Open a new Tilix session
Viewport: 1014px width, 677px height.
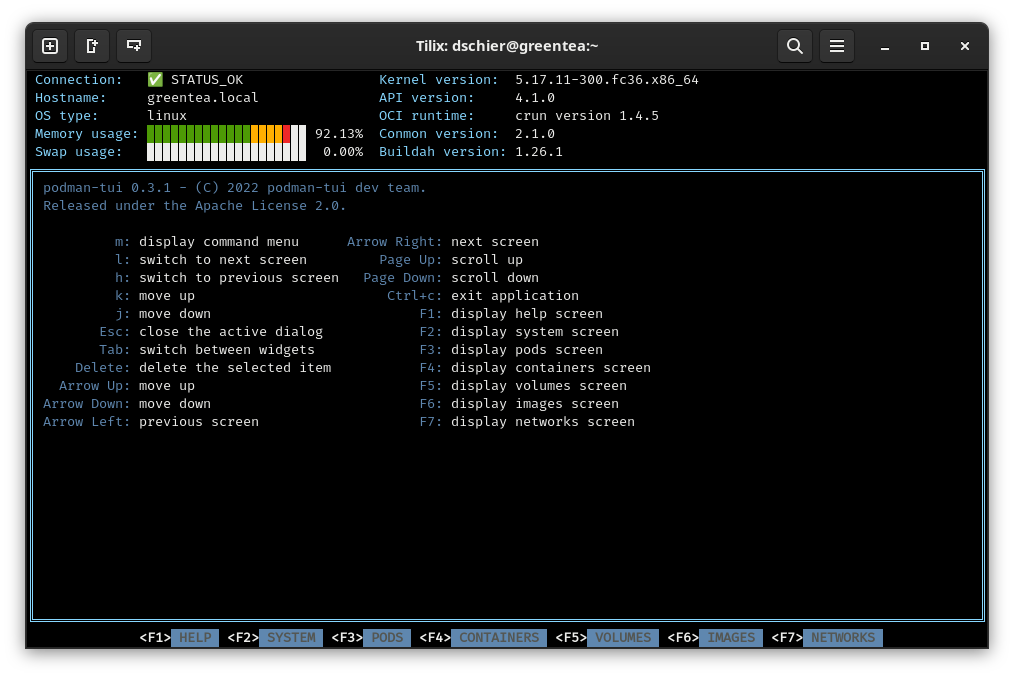click(x=49, y=45)
